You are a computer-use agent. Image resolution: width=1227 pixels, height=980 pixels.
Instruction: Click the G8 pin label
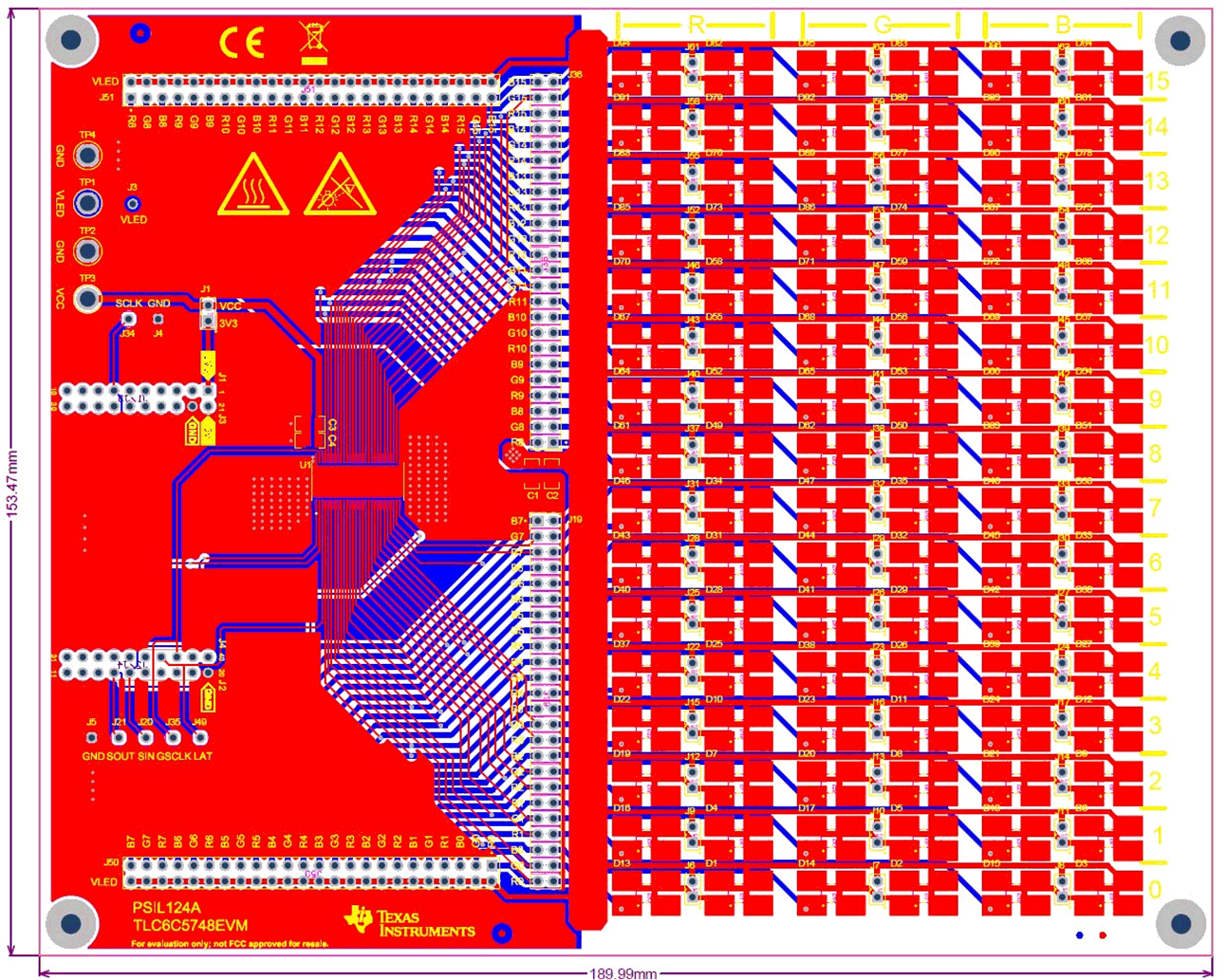pos(517,427)
